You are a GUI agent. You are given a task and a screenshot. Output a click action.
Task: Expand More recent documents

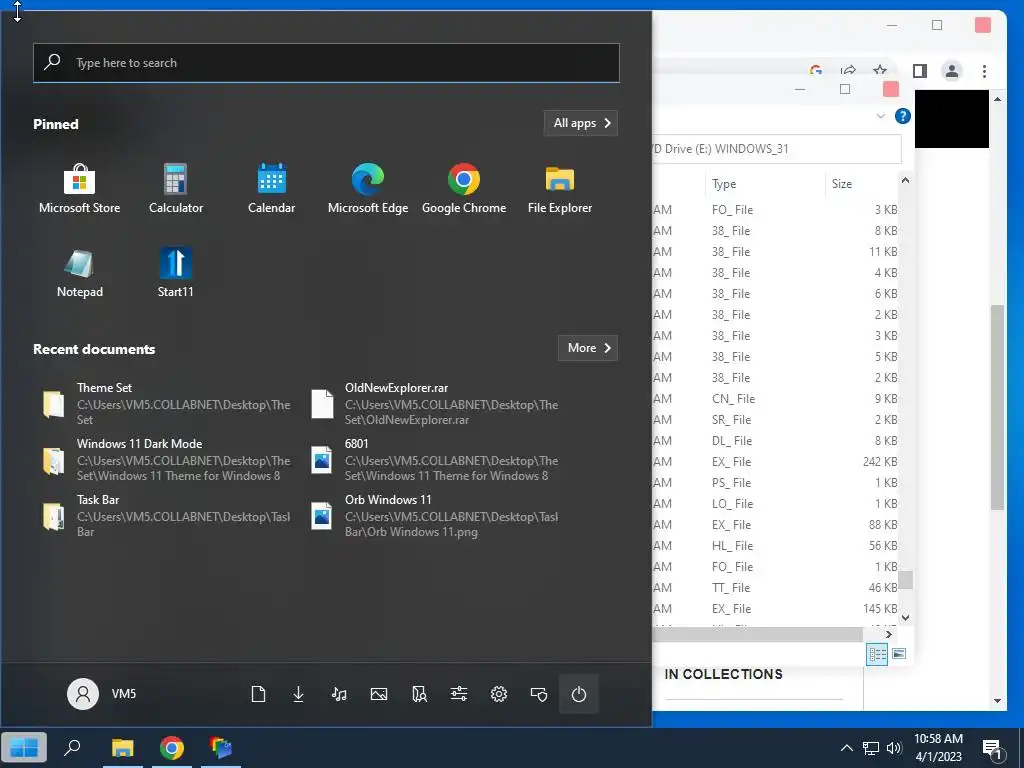[x=588, y=348]
